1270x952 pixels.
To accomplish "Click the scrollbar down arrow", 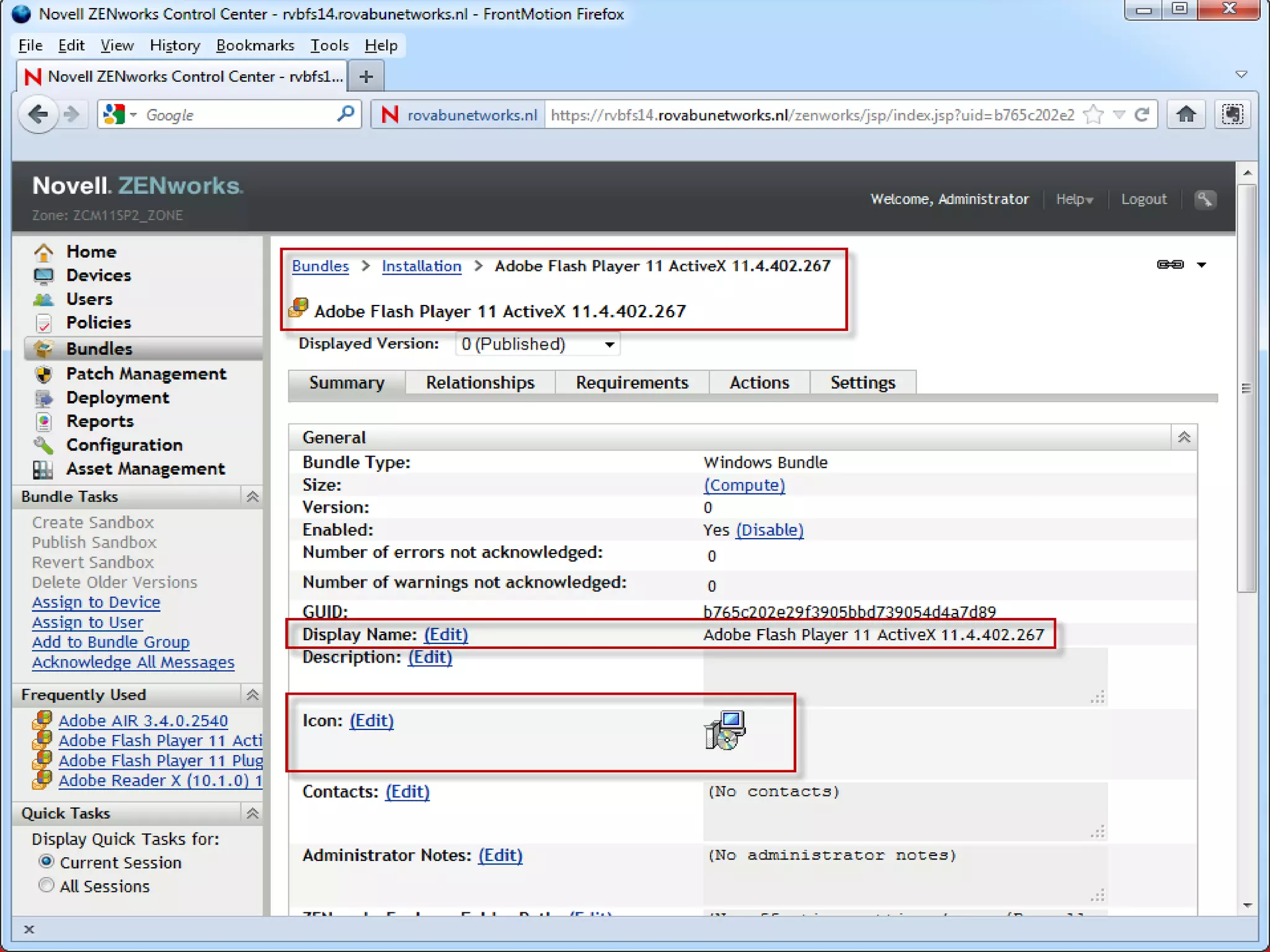I will (1247, 906).
